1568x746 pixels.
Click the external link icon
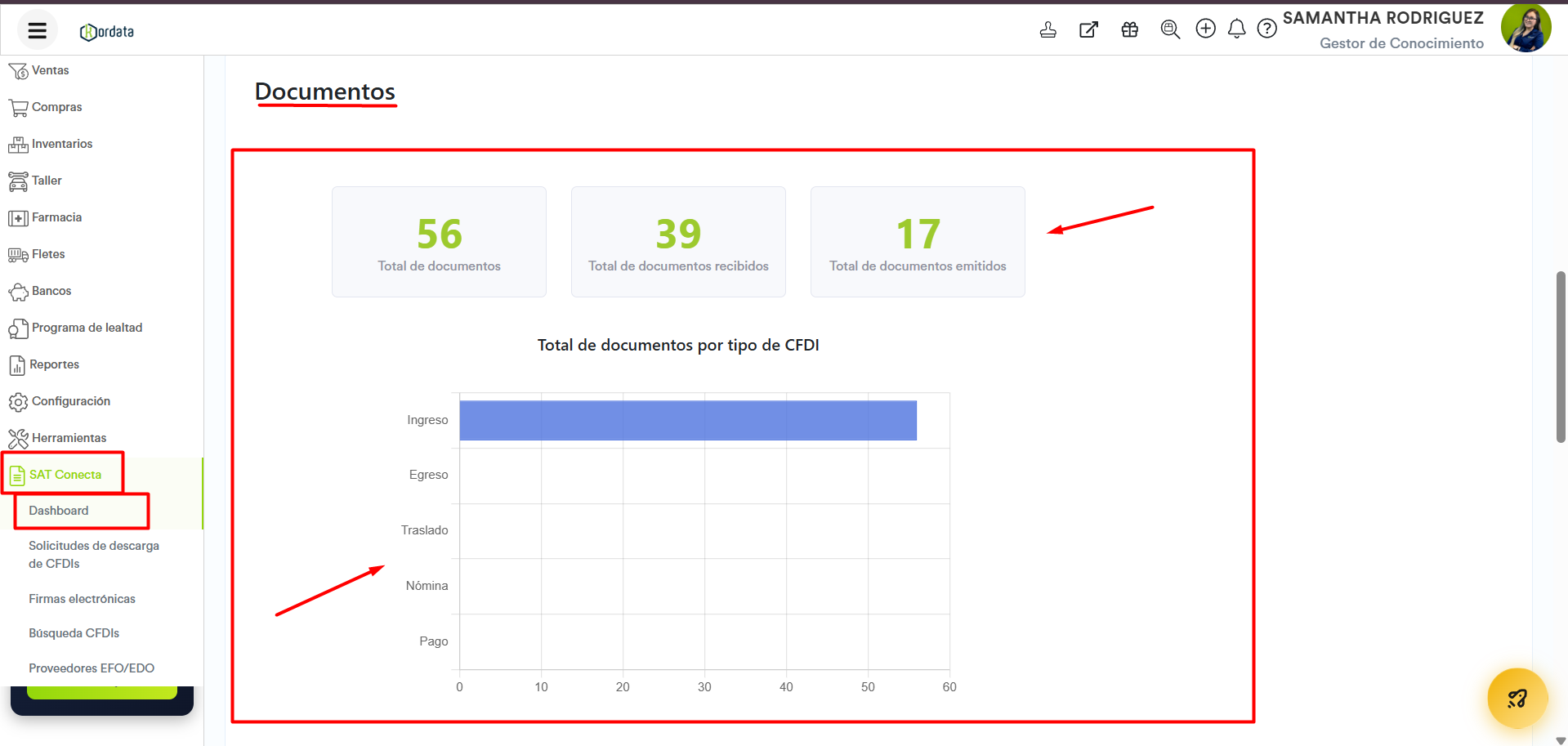(x=1088, y=30)
